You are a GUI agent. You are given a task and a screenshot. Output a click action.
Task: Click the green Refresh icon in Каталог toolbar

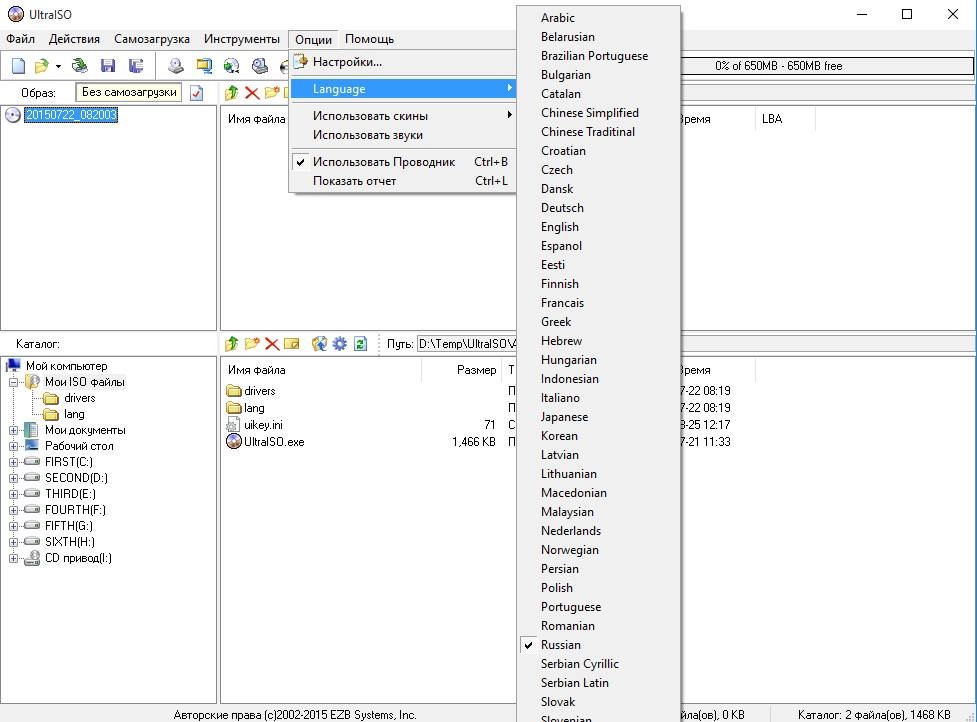pos(360,343)
